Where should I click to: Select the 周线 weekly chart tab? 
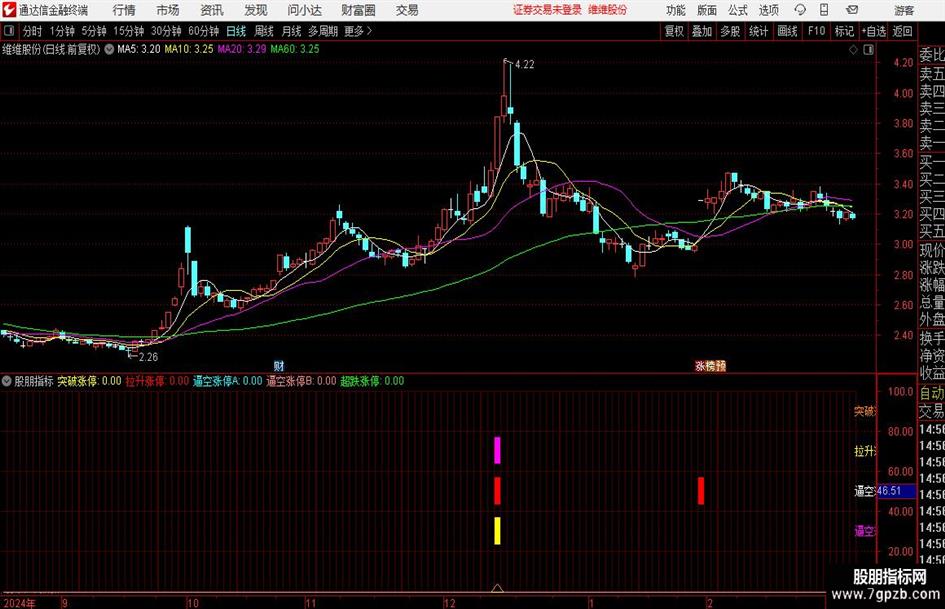[263, 31]
